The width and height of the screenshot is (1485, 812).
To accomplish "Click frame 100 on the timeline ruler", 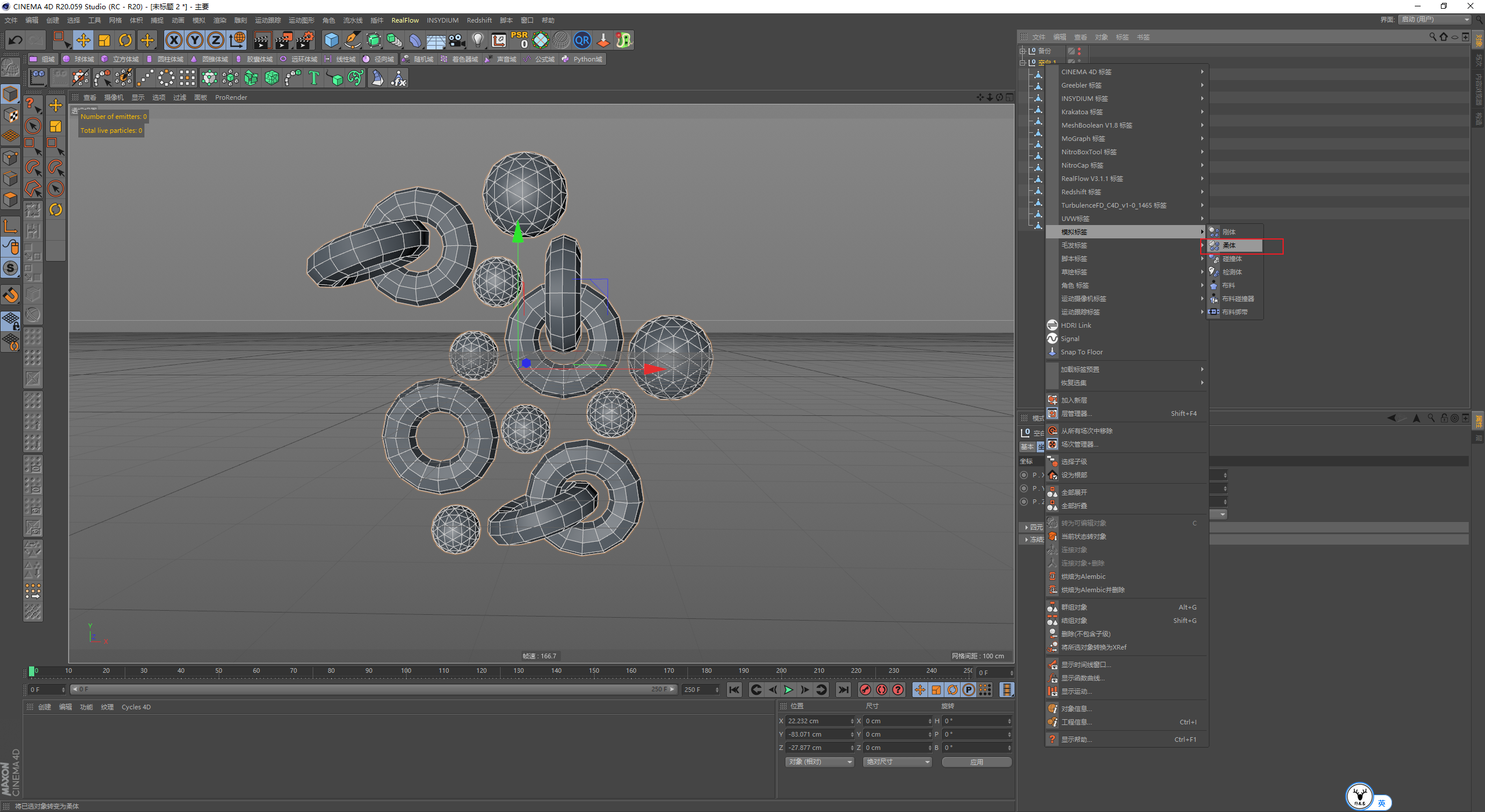I will (x=406, y=671).
